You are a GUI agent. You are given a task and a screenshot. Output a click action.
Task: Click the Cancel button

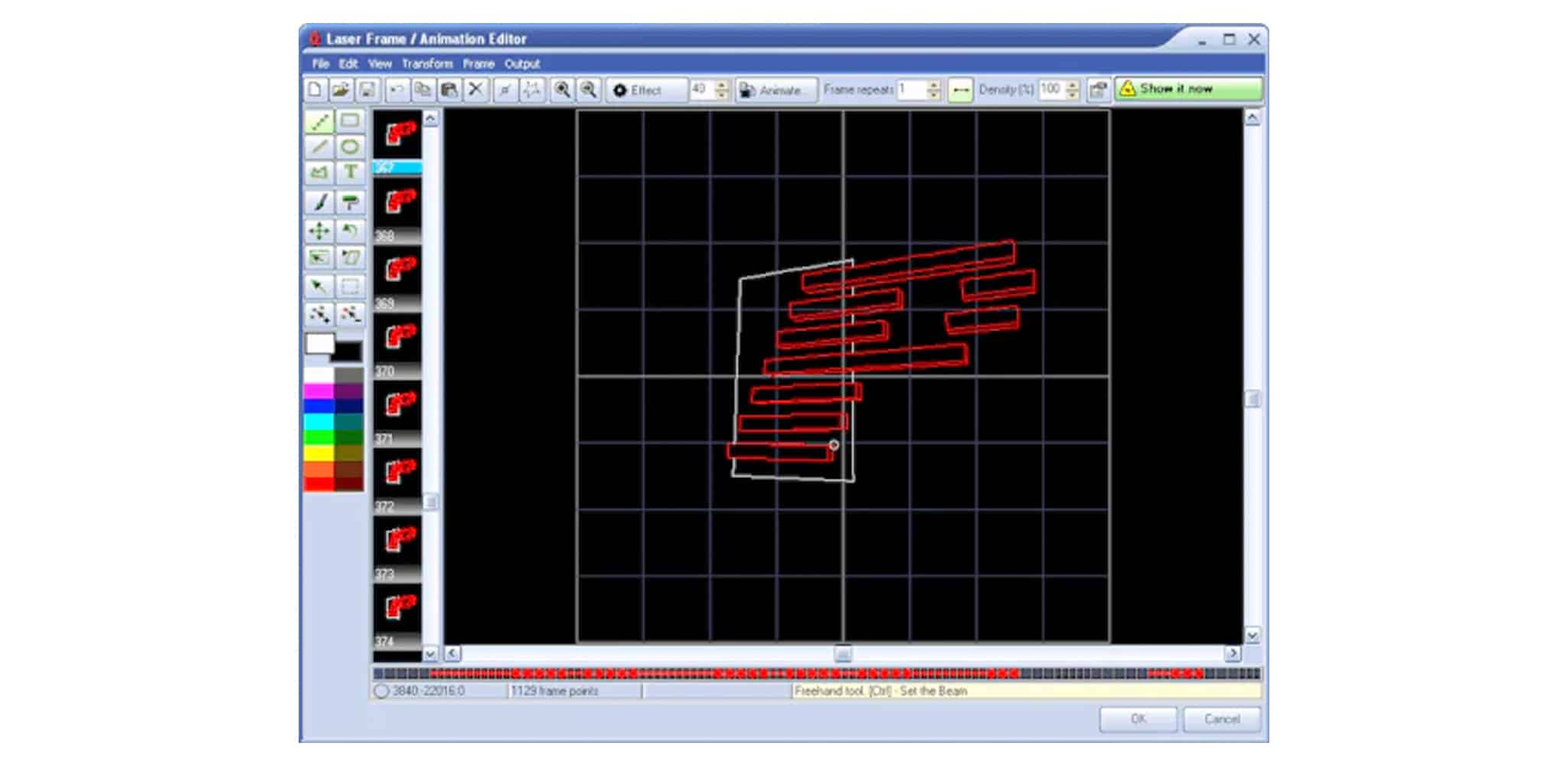(x=1221, y=719)
